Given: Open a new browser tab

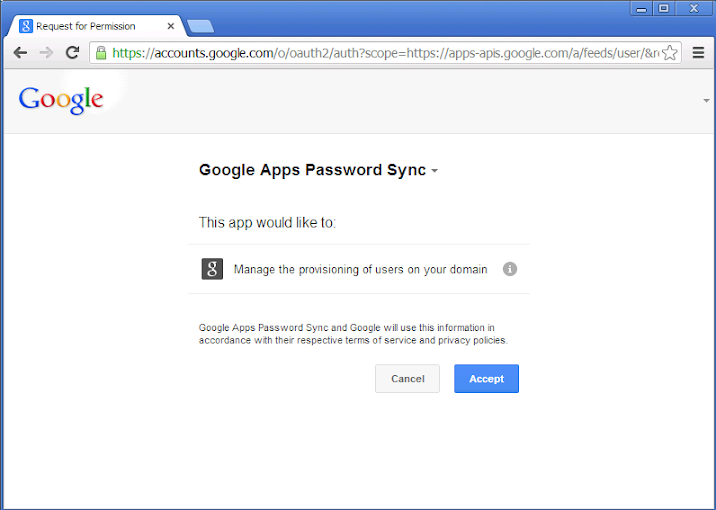Looking at the screenshot, I should tap(200, 26).
